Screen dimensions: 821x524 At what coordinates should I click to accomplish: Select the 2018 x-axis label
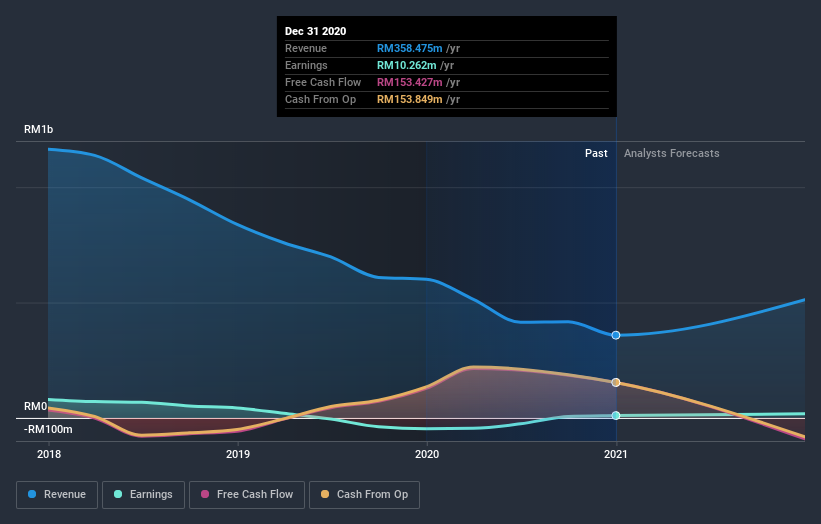pyautogui.click(x=49, y=454)
